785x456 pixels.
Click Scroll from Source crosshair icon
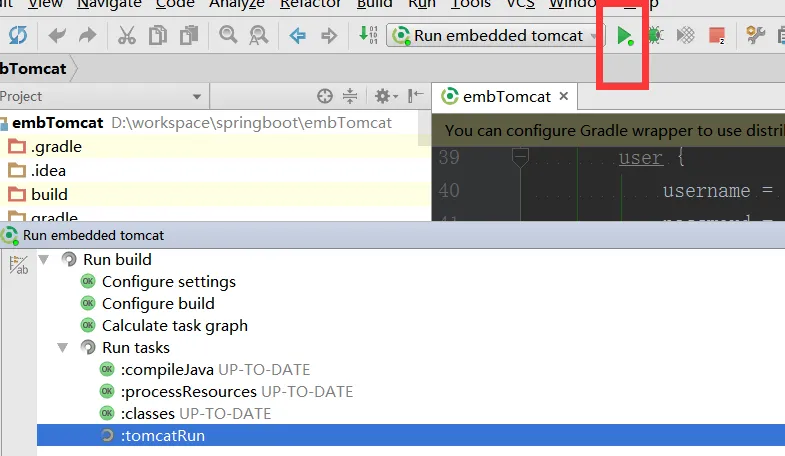click(x=324, y=96)
